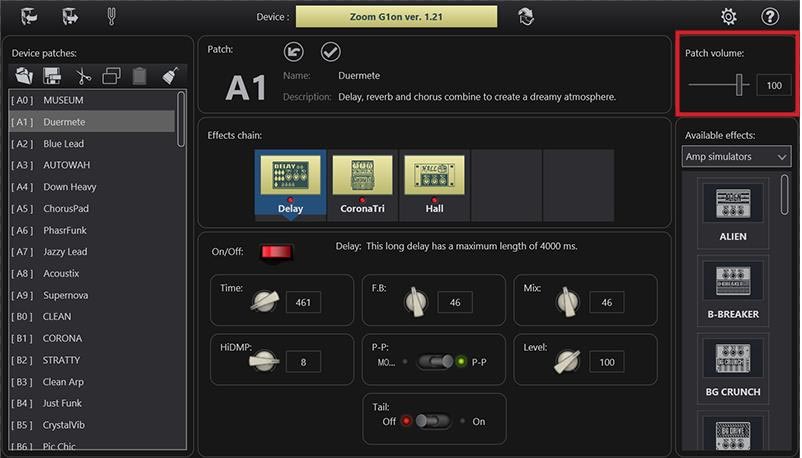Toggle the P-P mono/ping-pong switch
The image size is (802, 458).
point(434,361)
